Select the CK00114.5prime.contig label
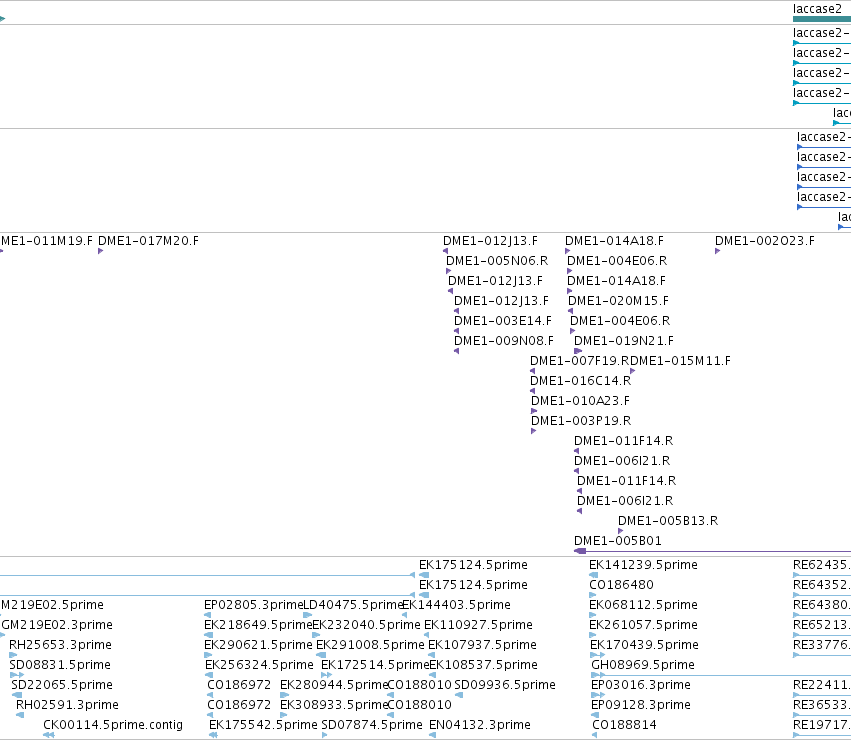Screen dimensions: 851x740 click(113, 725)
